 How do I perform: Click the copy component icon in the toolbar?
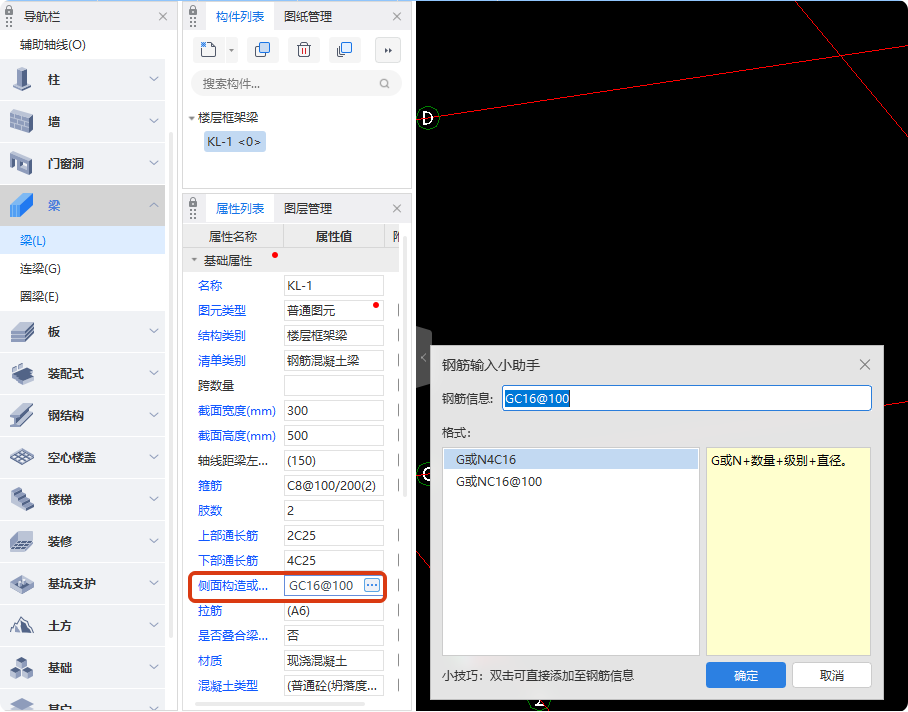263,49
